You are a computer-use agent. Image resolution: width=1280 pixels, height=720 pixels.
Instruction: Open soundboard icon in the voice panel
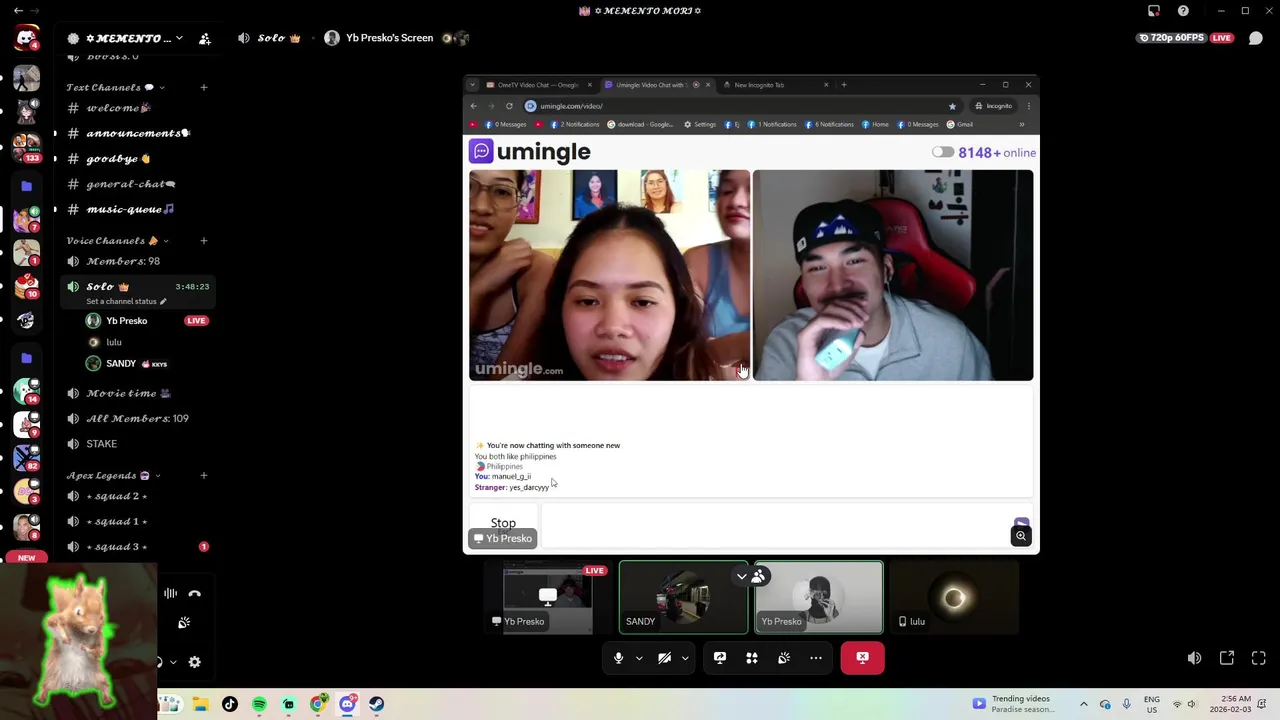(x=184, y=622)
